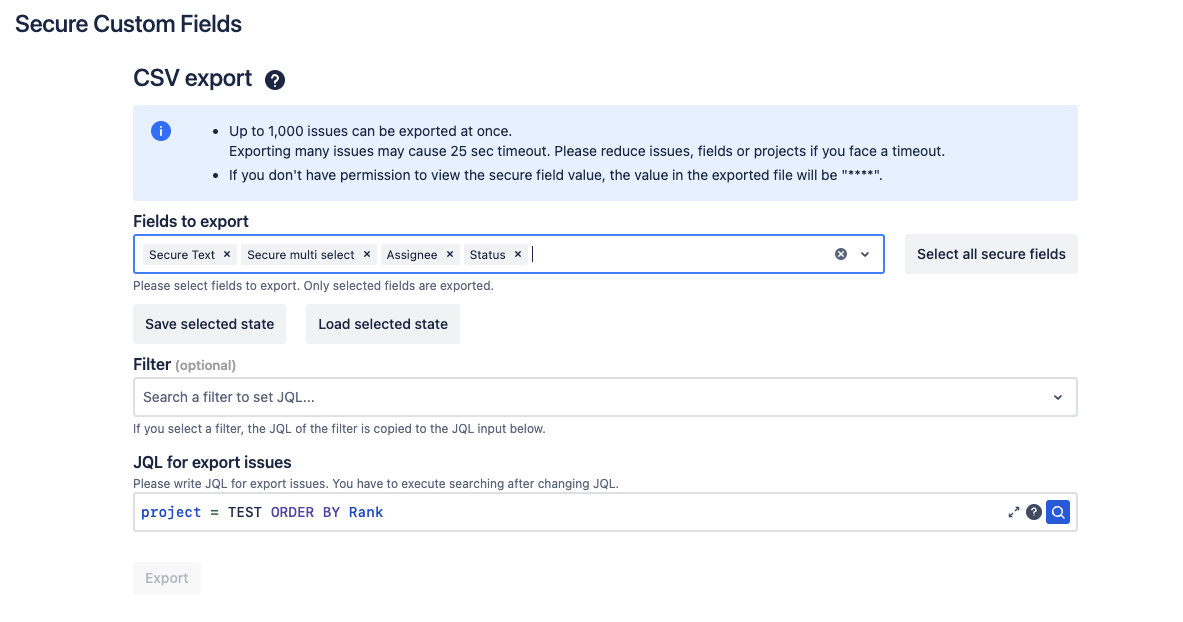Click the Secure Custom Fields page title
1183x622 pixels.
[128, 24]
